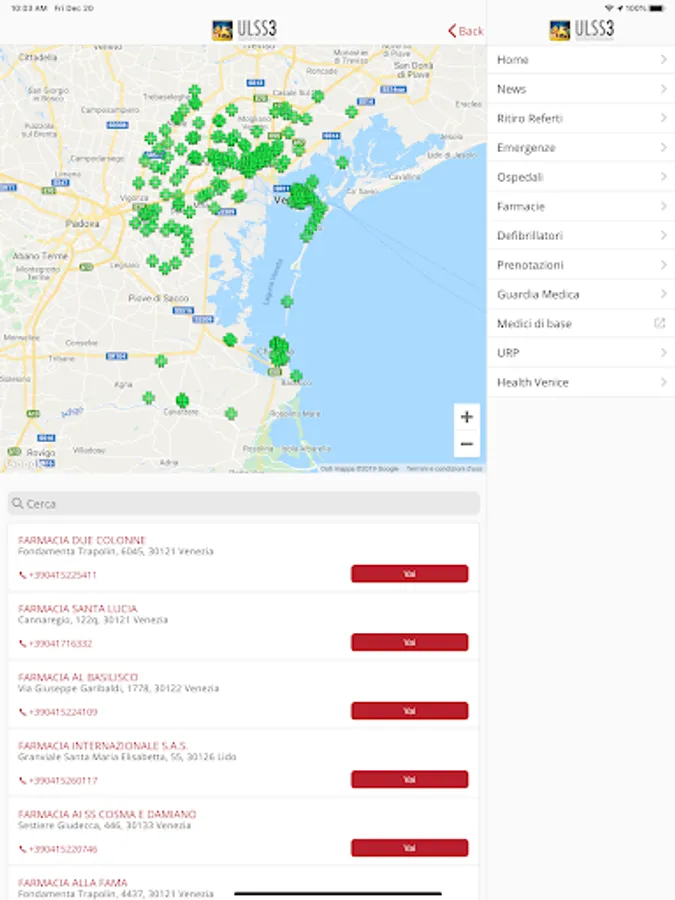
Task: Select FARMACIA AL BASILISCO title
Action: click(77, 677)
